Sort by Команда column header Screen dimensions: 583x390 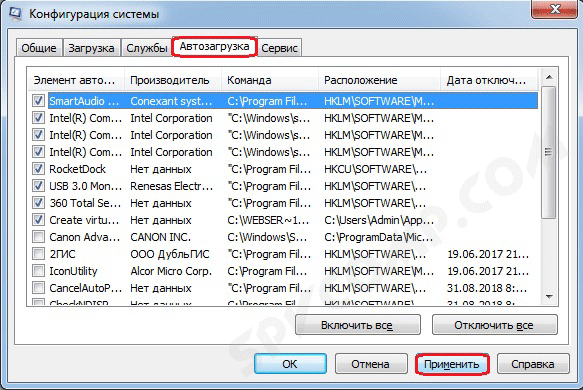(270, 80)
